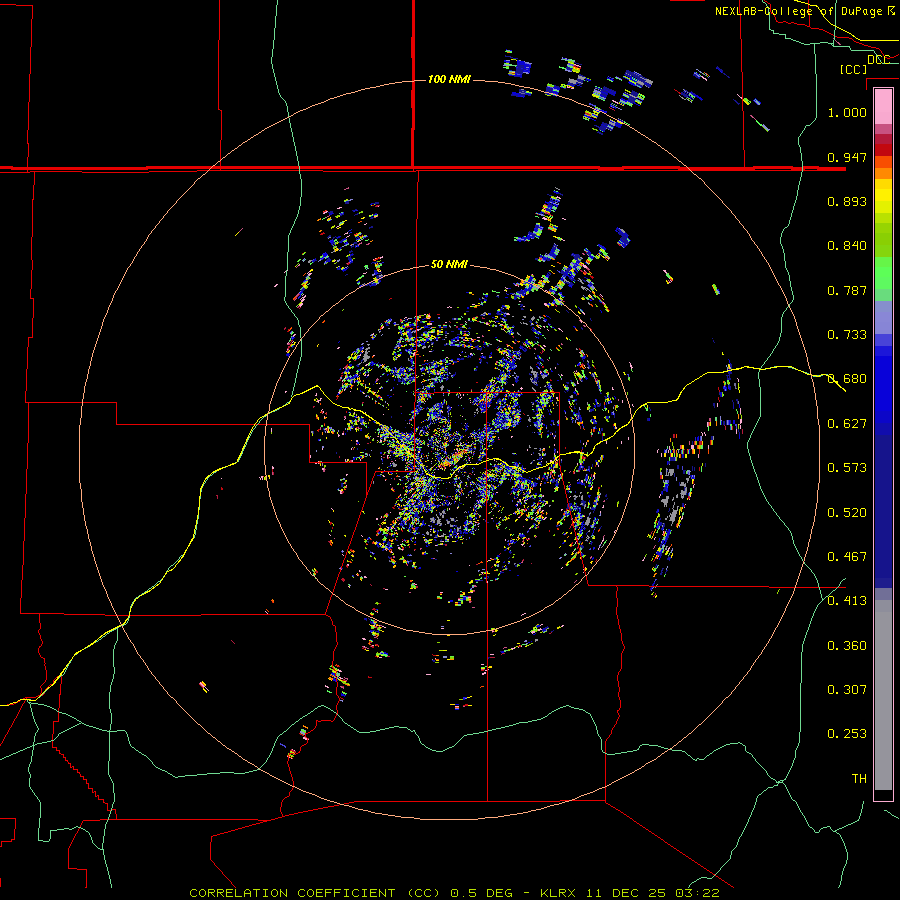This screenshot has width=900, height=900.
Task: Click the 0.787 colorbar value
Action: click(847, 290)
